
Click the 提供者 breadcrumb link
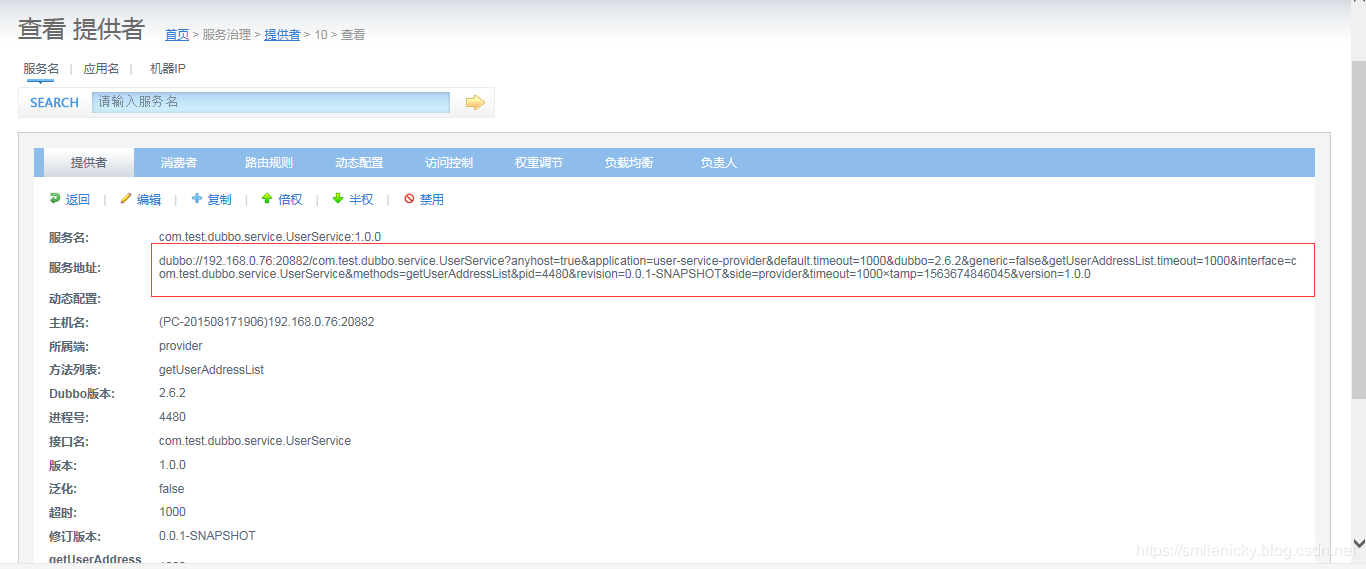click(282, 35)
